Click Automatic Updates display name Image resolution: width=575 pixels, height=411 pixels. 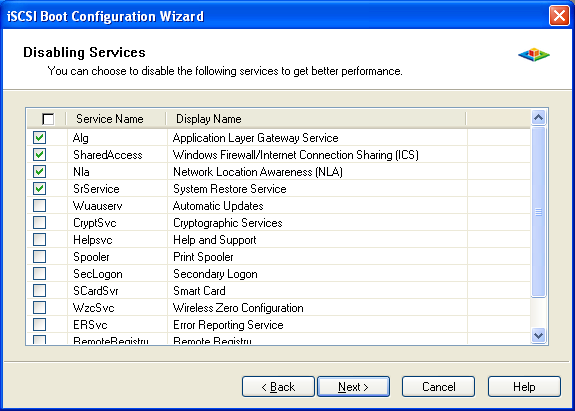click(218, 206)
